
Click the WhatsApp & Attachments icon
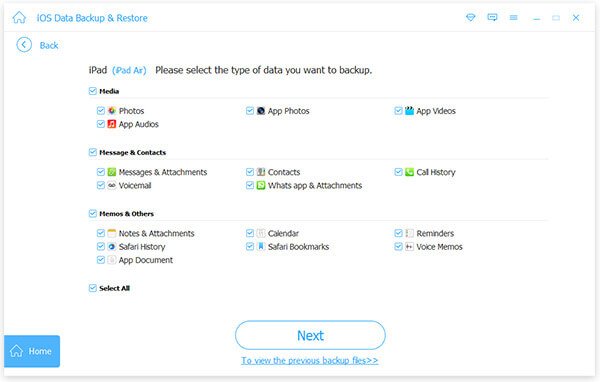(261, 186)
